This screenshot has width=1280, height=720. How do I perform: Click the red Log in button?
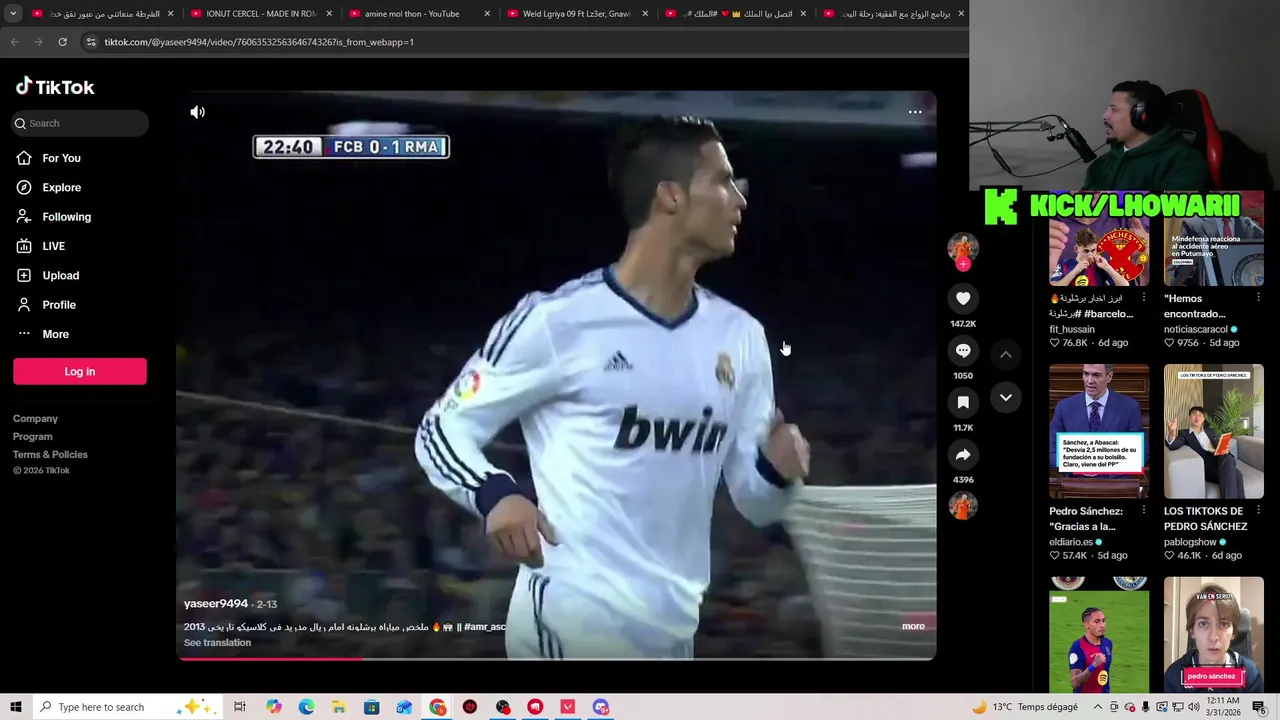pyautogui.click(x=80, y=371)
